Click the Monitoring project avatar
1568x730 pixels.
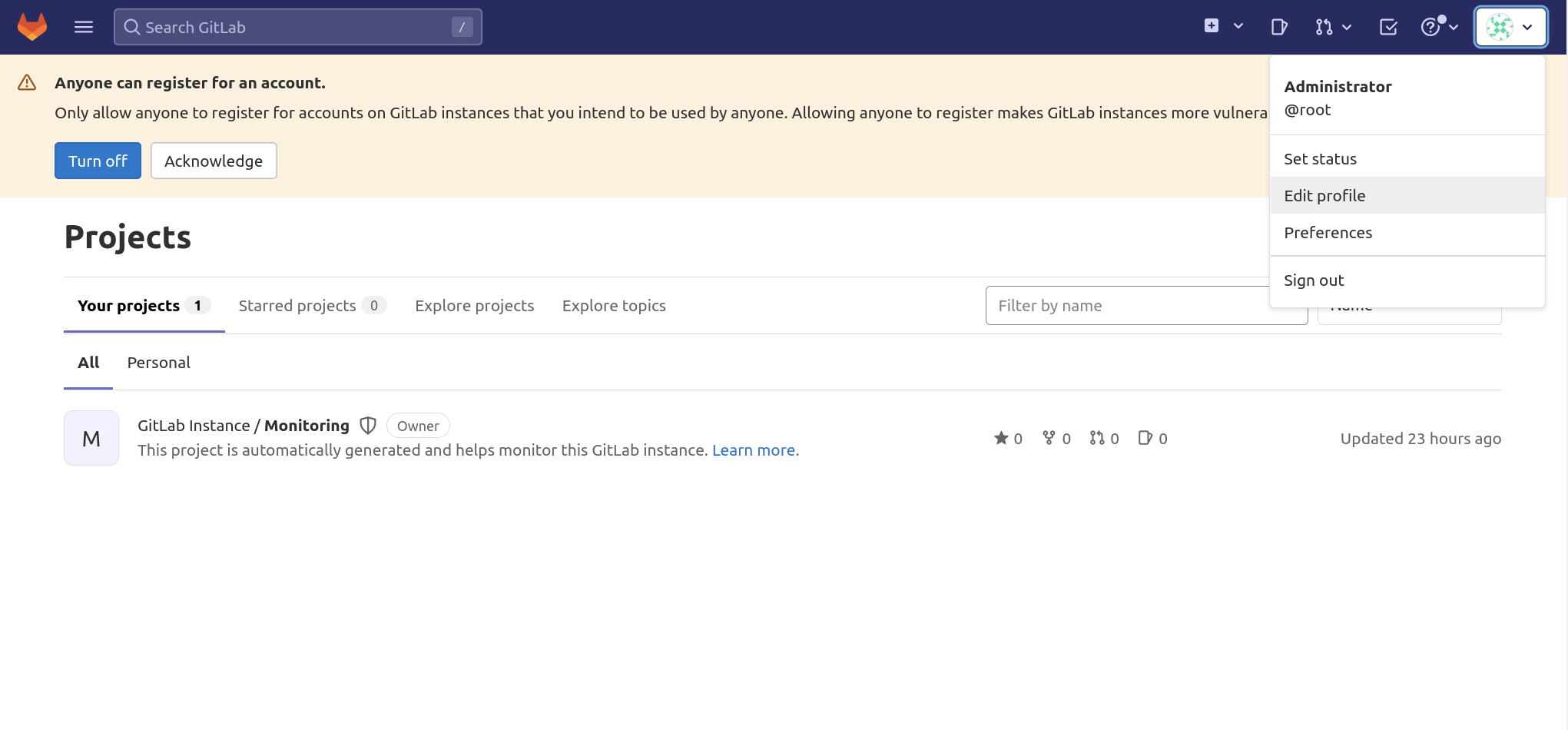[91, 438]
